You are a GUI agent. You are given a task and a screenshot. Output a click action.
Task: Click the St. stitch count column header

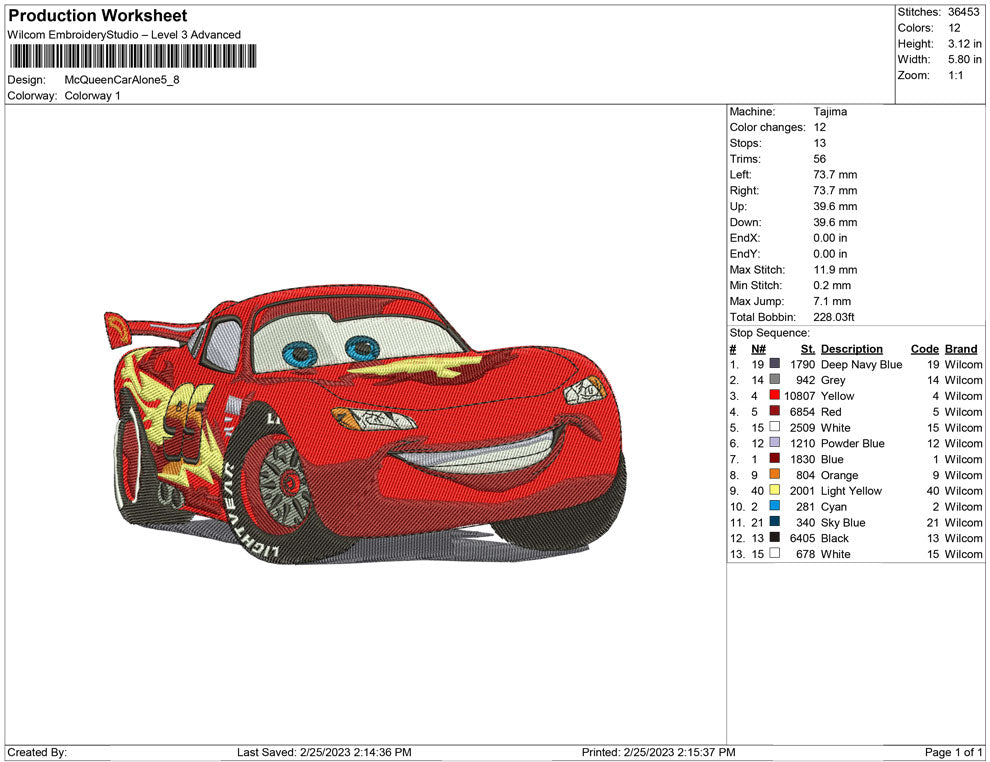coord(807,349)
